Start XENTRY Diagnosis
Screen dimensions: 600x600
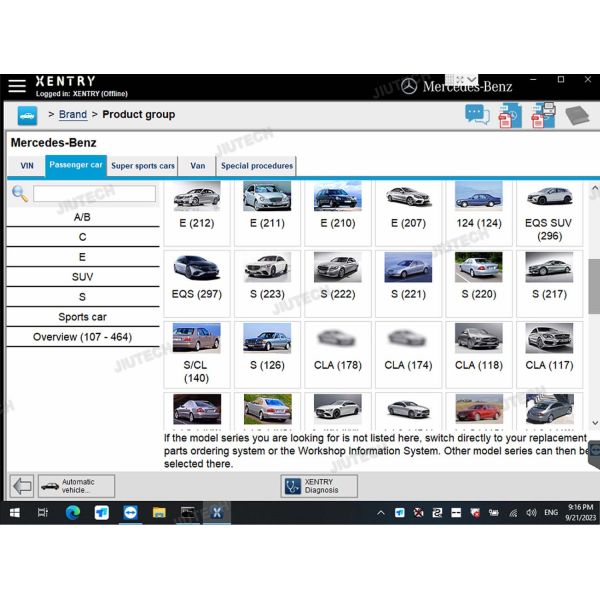coord(318,486)
